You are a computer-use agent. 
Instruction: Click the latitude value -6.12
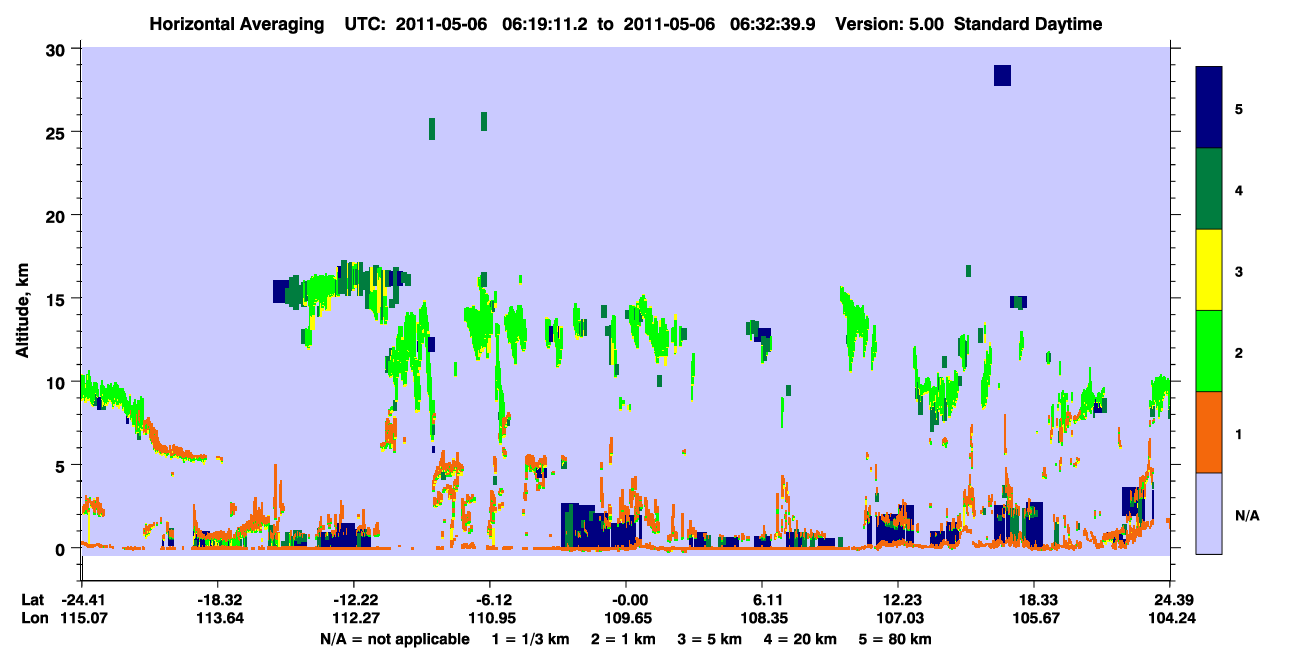point(489,600)
